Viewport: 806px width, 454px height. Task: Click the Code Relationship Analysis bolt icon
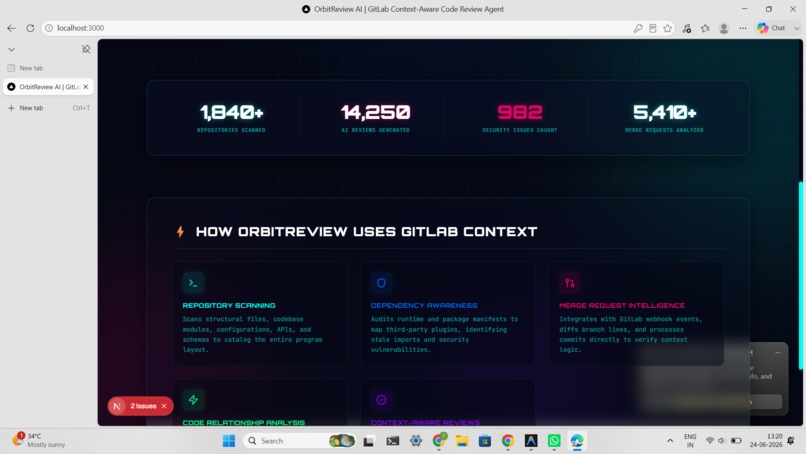(193, 399)
